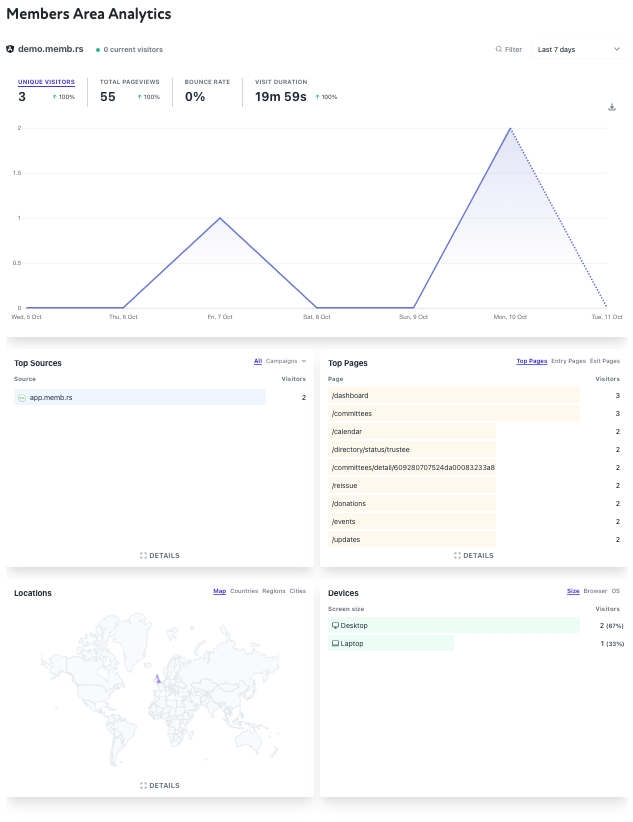This screenshot has width=633, height=822.
Task: Open Details for Top Pages
Action: click(x=473, y=555)
